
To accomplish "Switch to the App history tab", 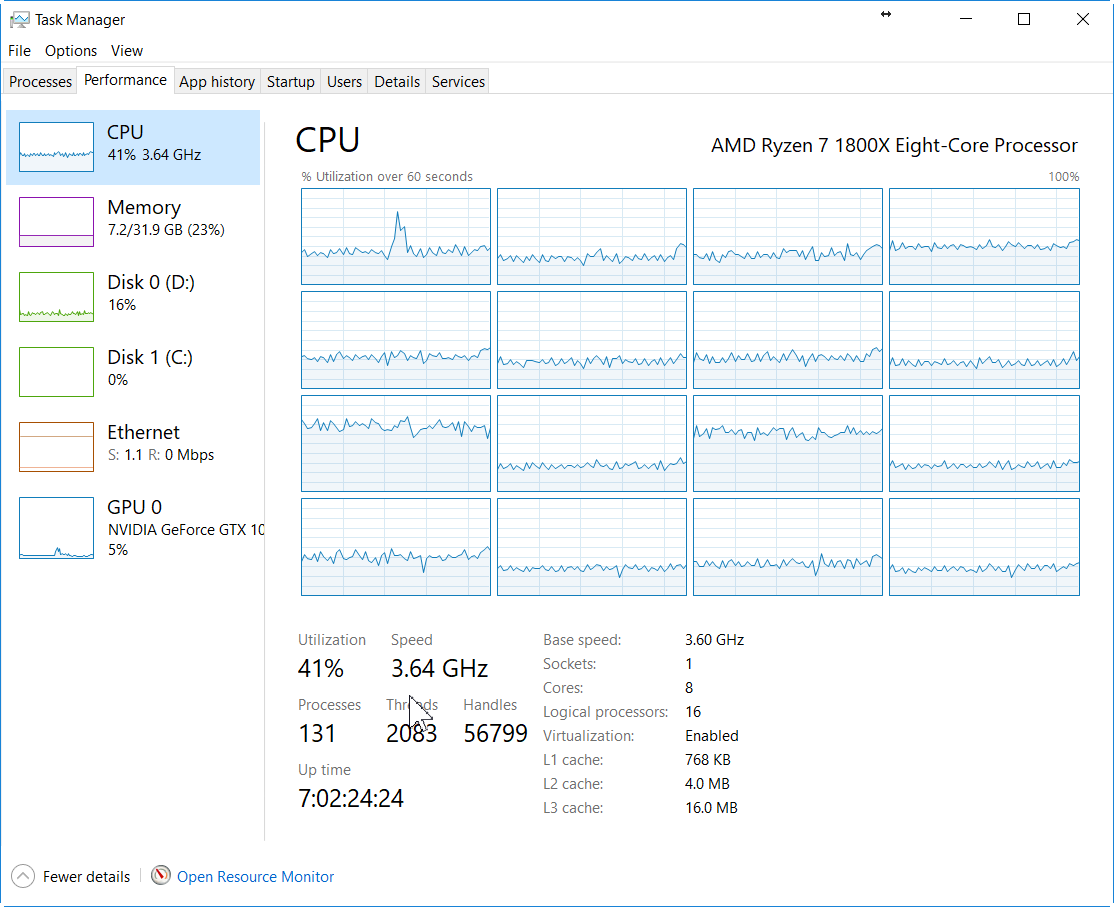I will point(217,82).
